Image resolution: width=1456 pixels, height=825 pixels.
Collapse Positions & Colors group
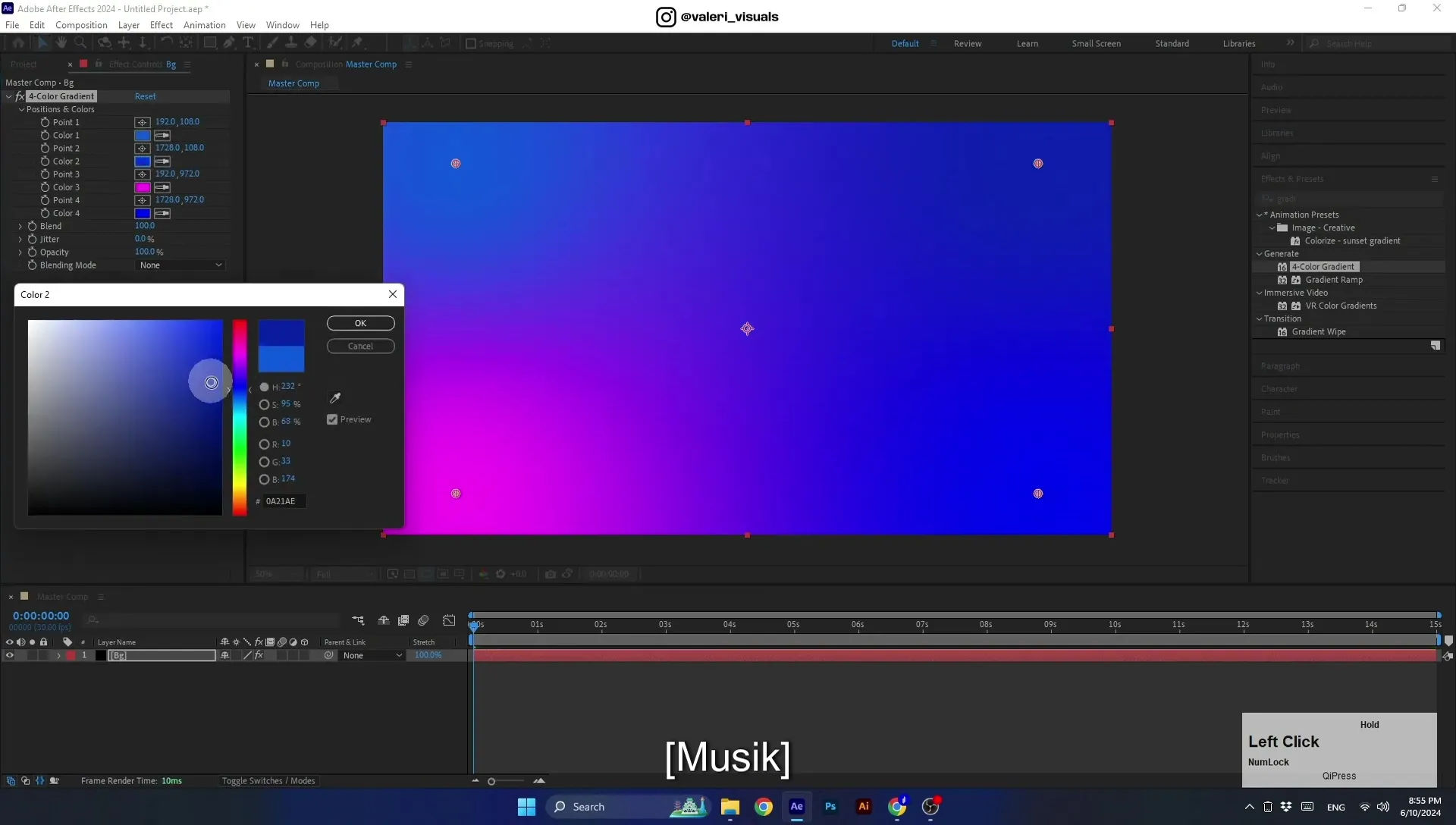[21, 109]
